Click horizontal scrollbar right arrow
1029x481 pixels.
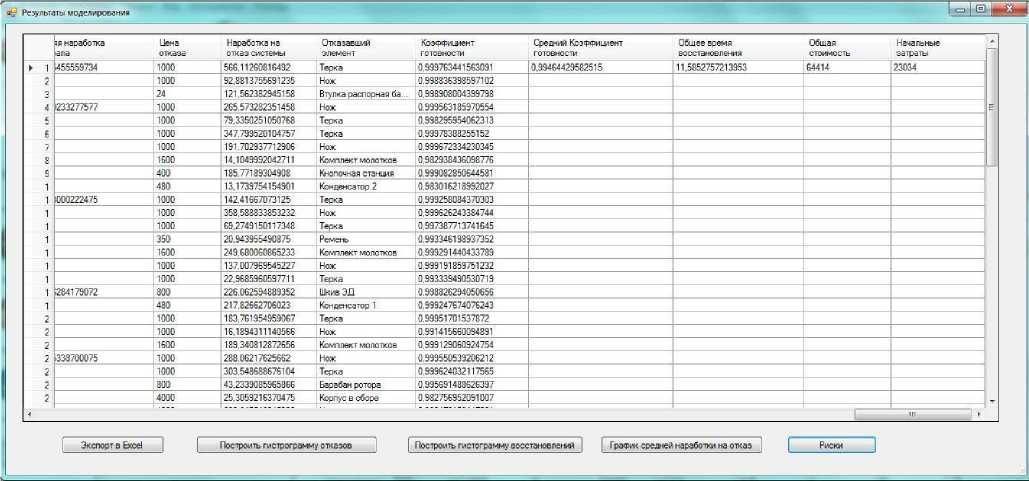980,414
